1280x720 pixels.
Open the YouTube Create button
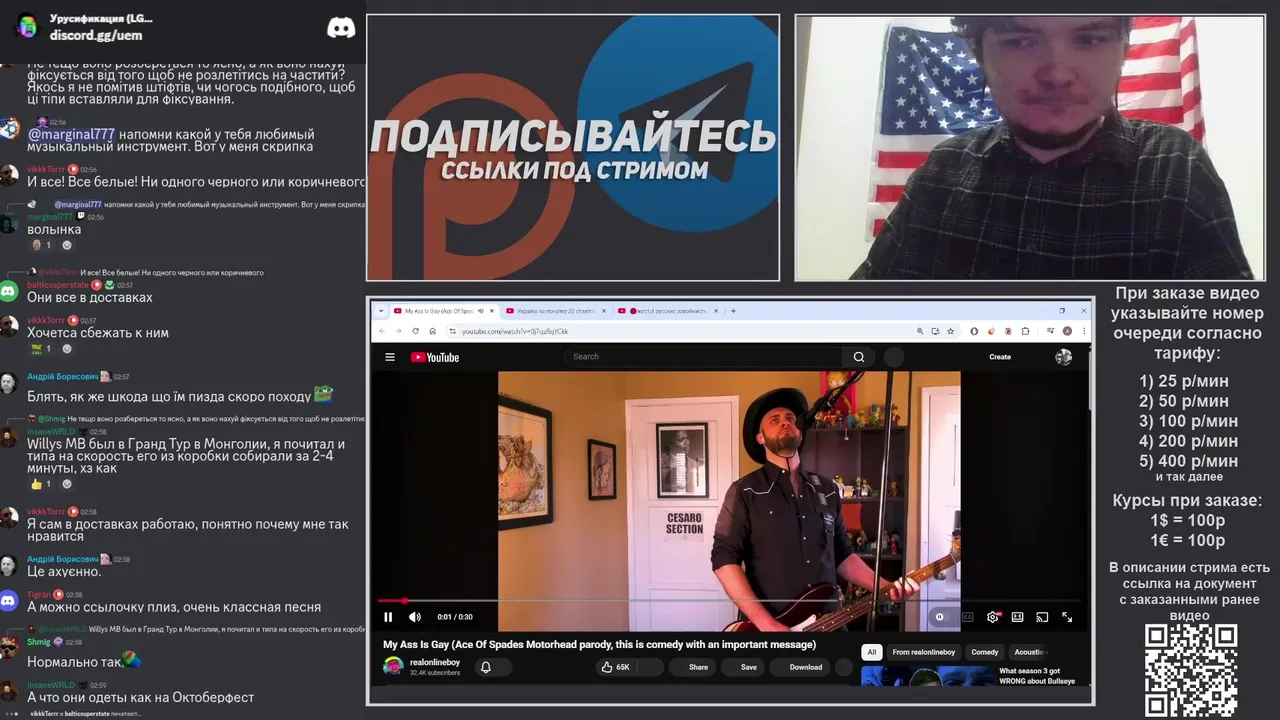1000,357
